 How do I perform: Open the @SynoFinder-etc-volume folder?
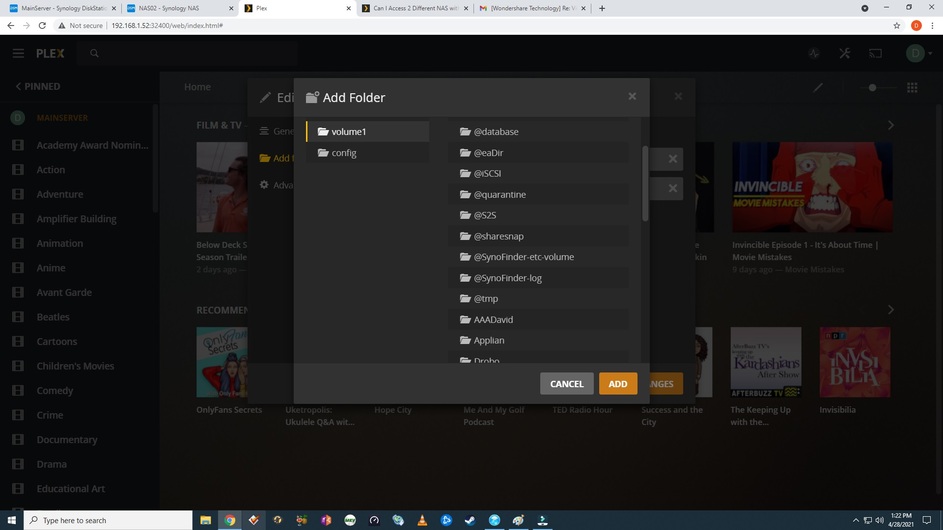538,257
